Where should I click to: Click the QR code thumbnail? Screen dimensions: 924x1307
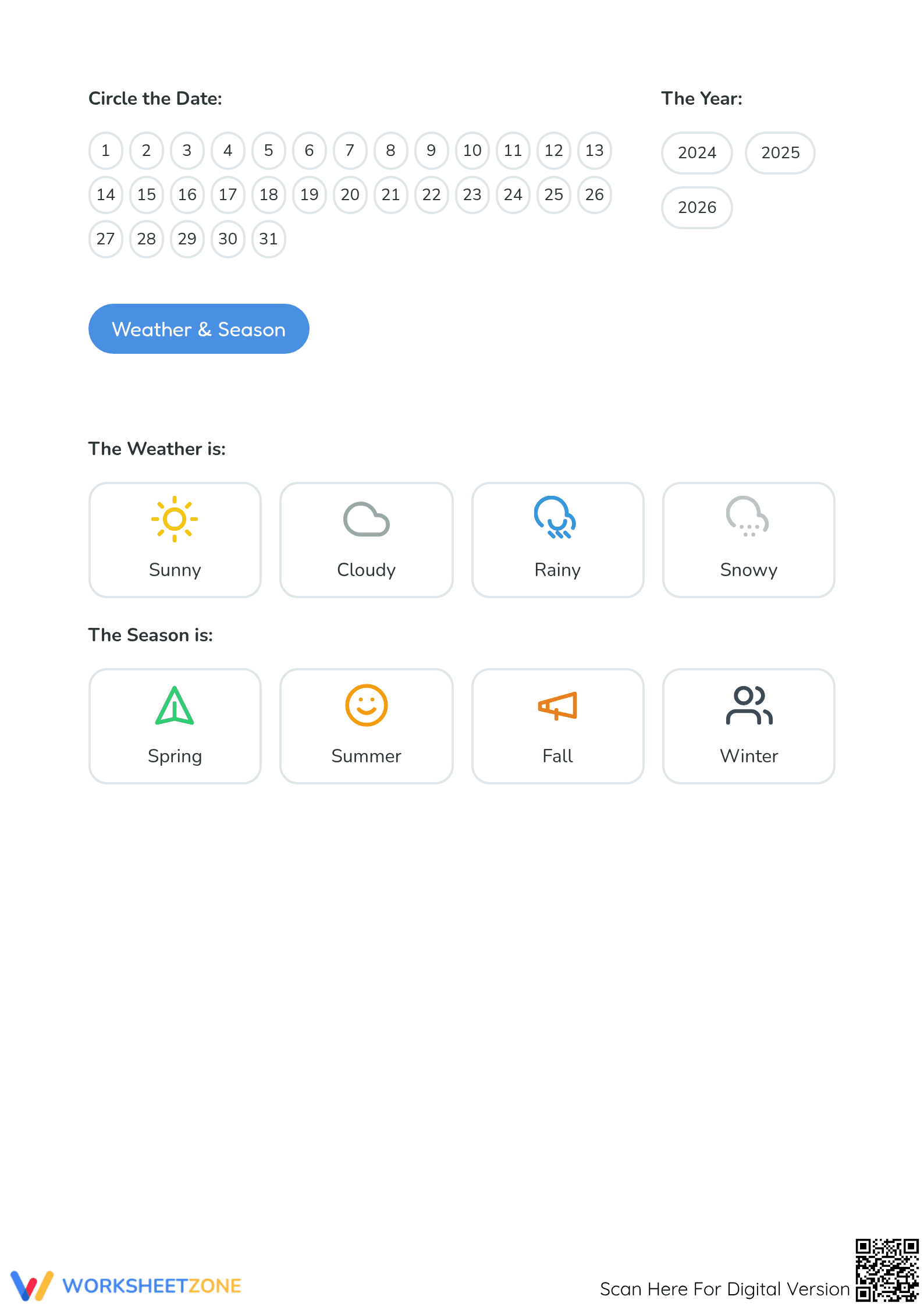tap(887, 1270)
